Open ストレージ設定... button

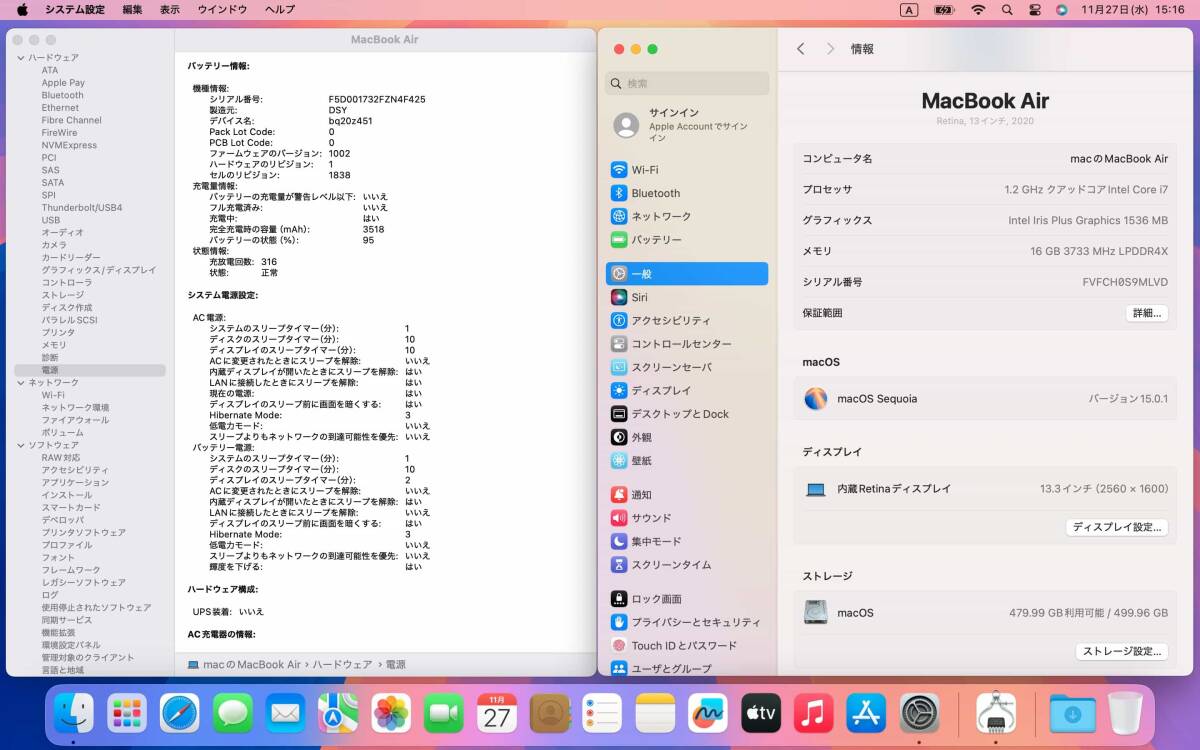tap(1122, 651)
